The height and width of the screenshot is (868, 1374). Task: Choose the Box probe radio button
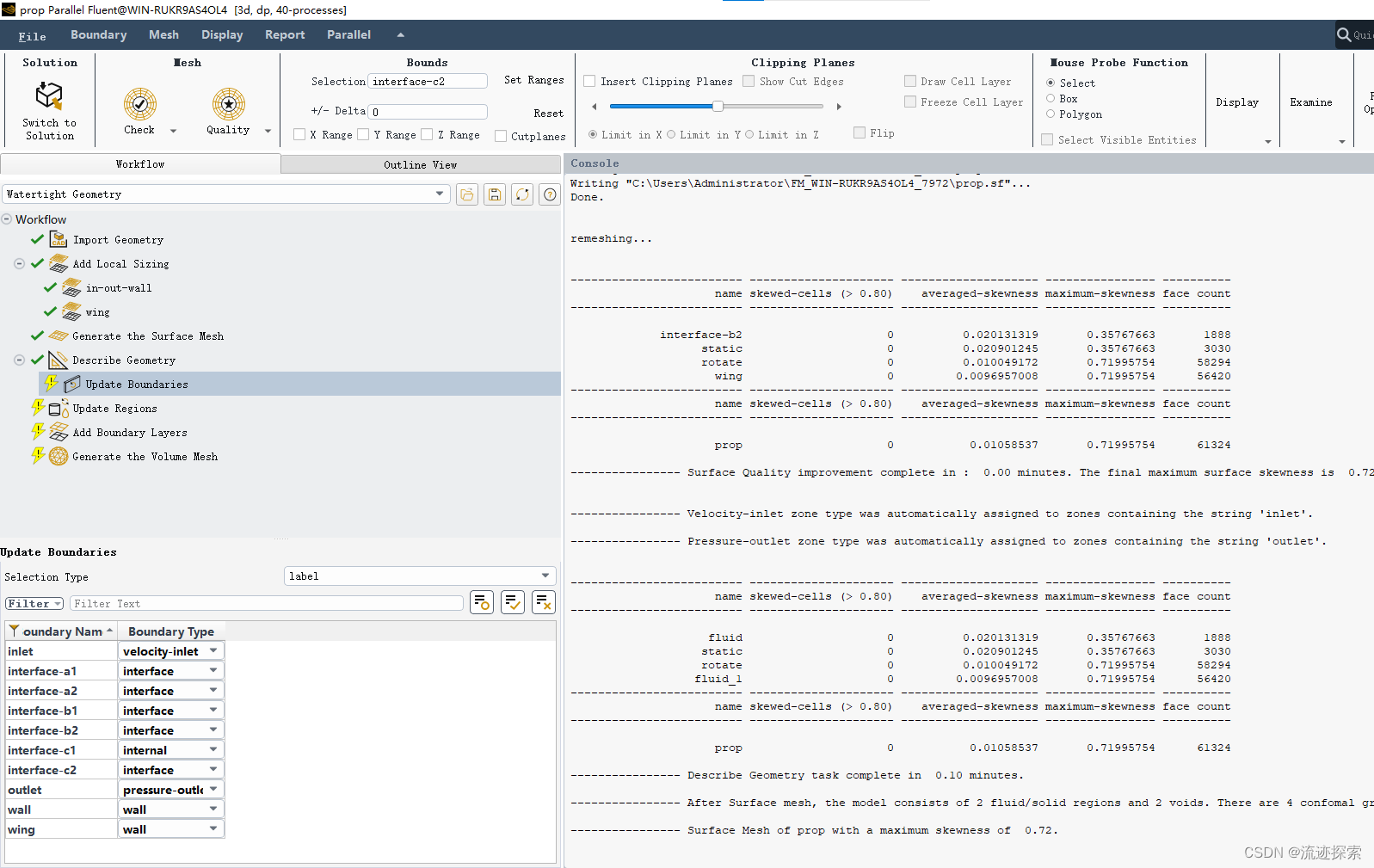pos(1051,98)
